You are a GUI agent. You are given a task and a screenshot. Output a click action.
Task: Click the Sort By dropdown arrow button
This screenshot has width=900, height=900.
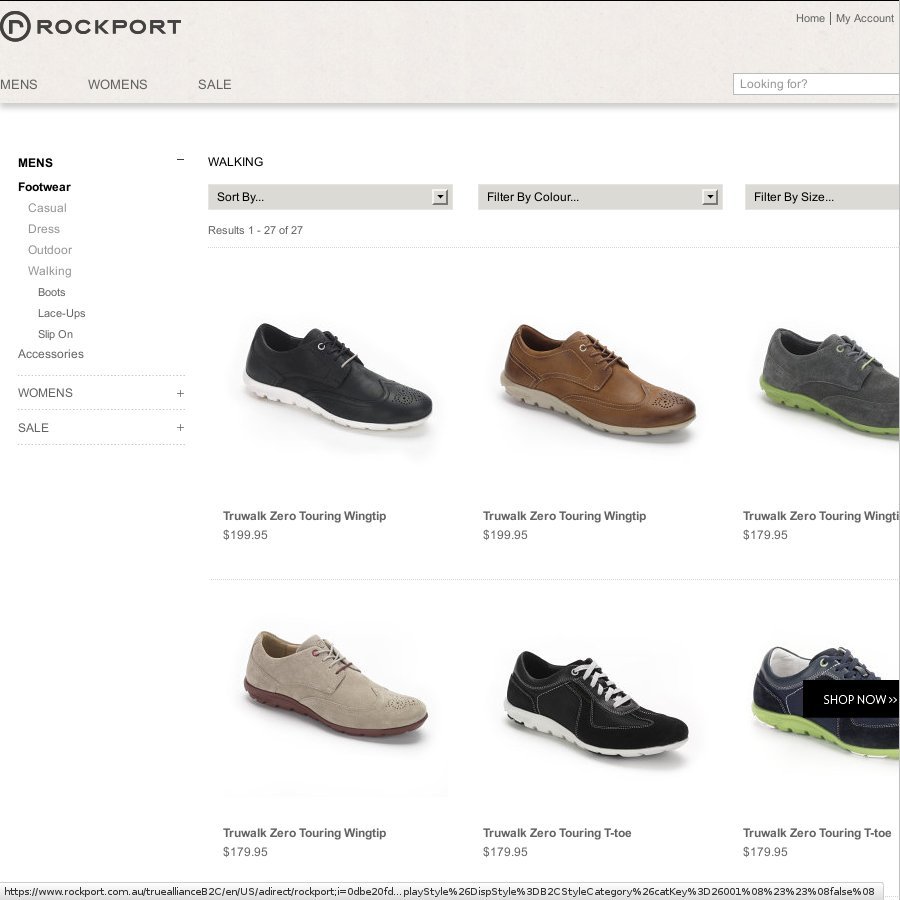[x=440, y=197]
